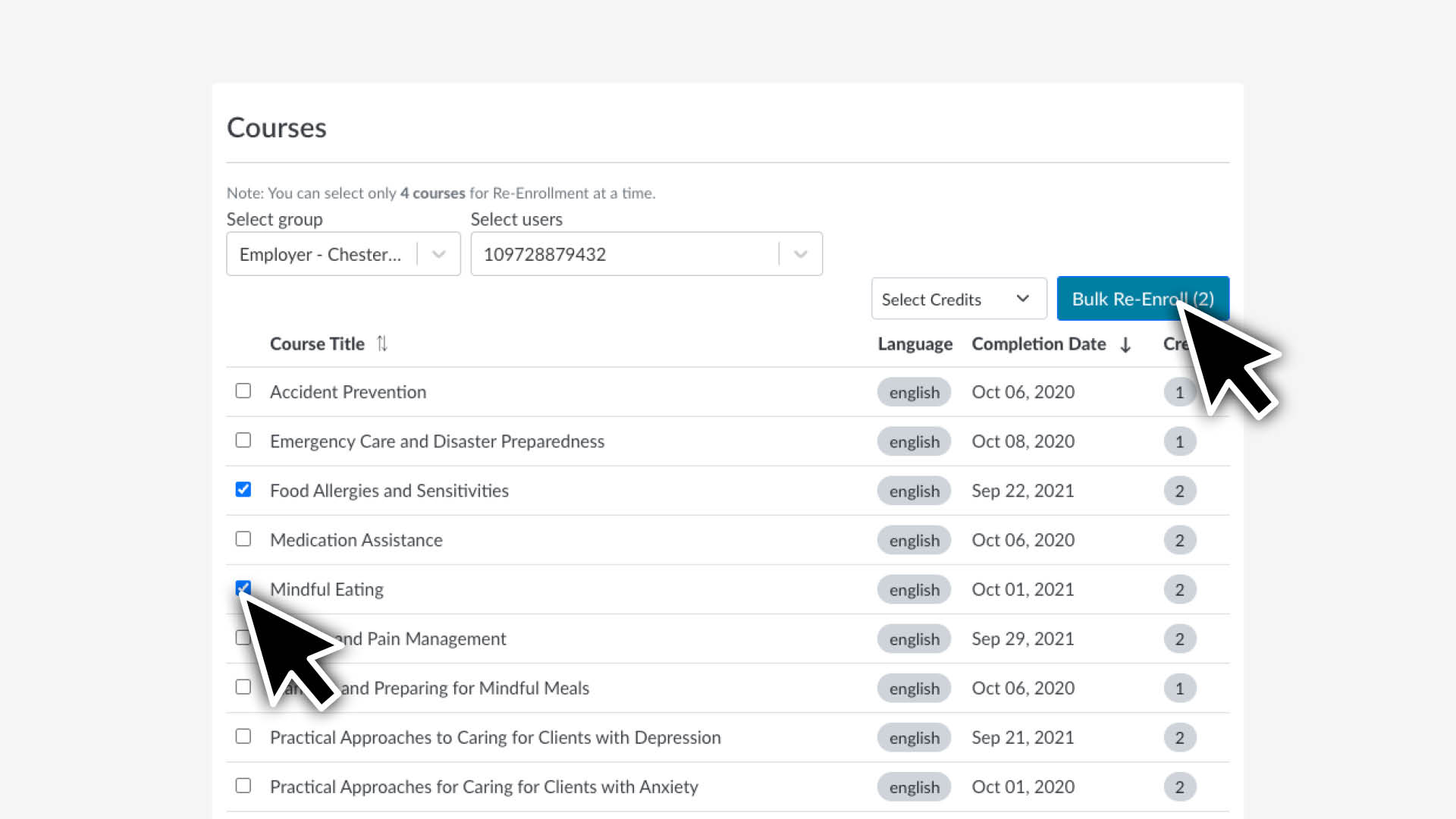Click credit badge for Practical Approaches Anxiety row
This screenshot has height=819, width=1456.
[1179, 787]
